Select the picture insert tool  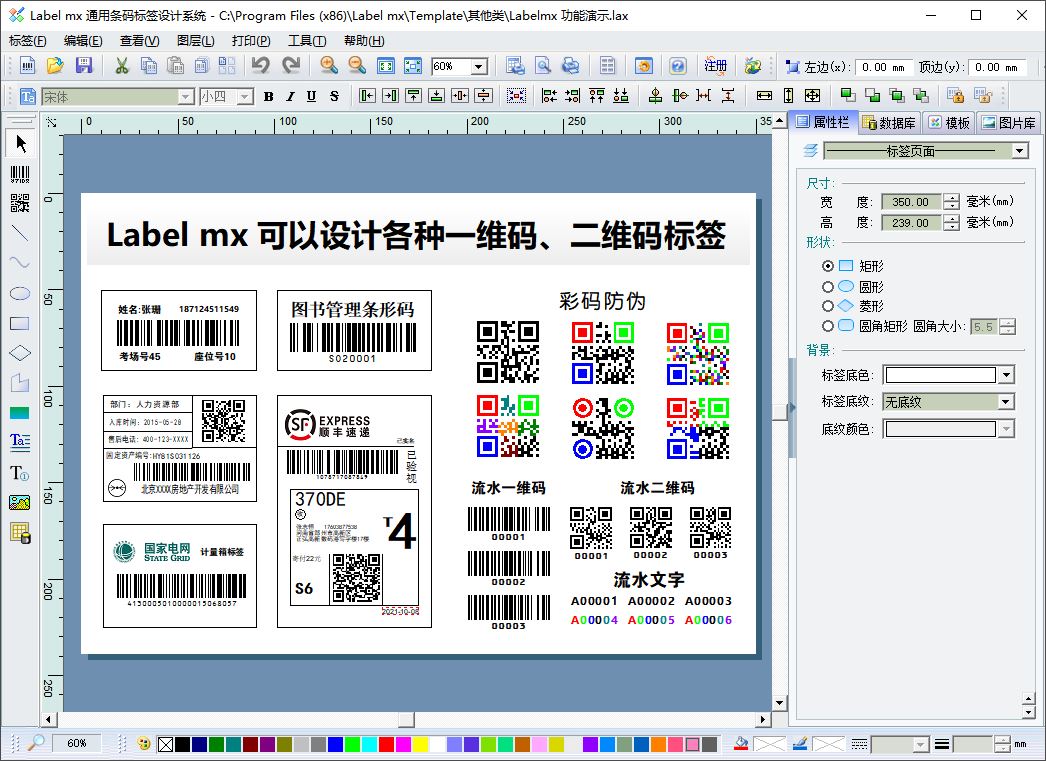click(20, 502)
